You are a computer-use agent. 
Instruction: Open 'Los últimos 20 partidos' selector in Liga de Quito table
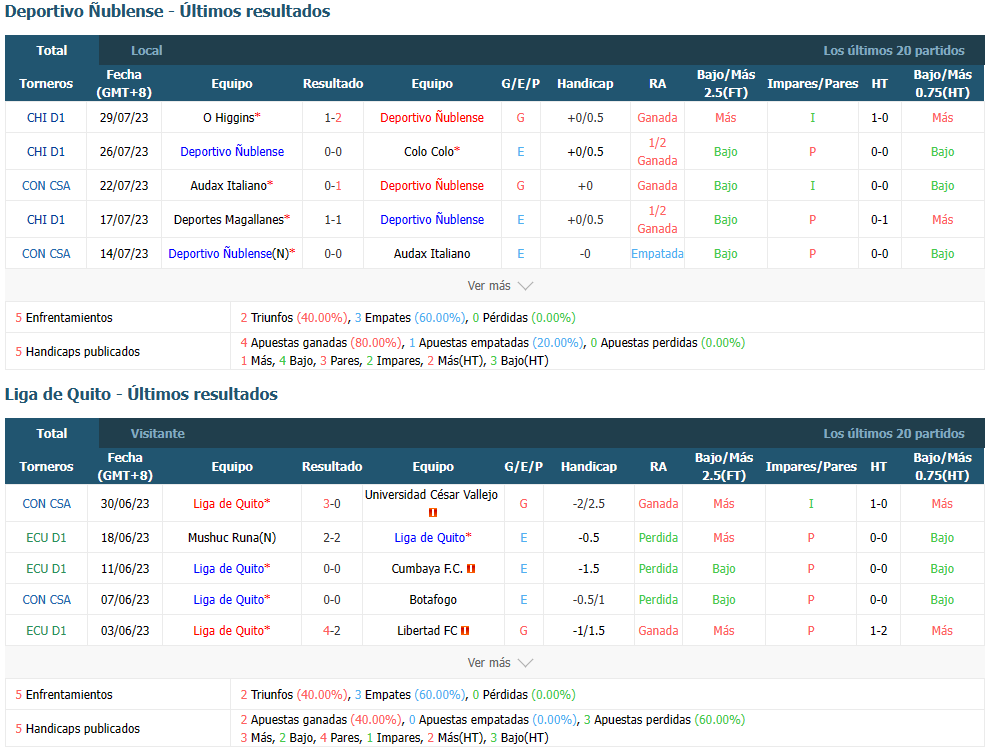point(894,434)
